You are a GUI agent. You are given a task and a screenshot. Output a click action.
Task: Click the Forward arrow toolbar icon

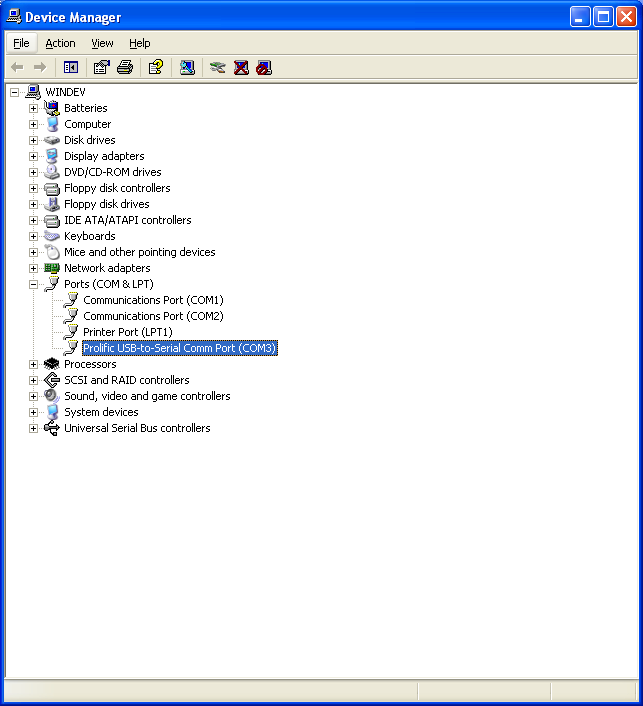click(40, 68)
